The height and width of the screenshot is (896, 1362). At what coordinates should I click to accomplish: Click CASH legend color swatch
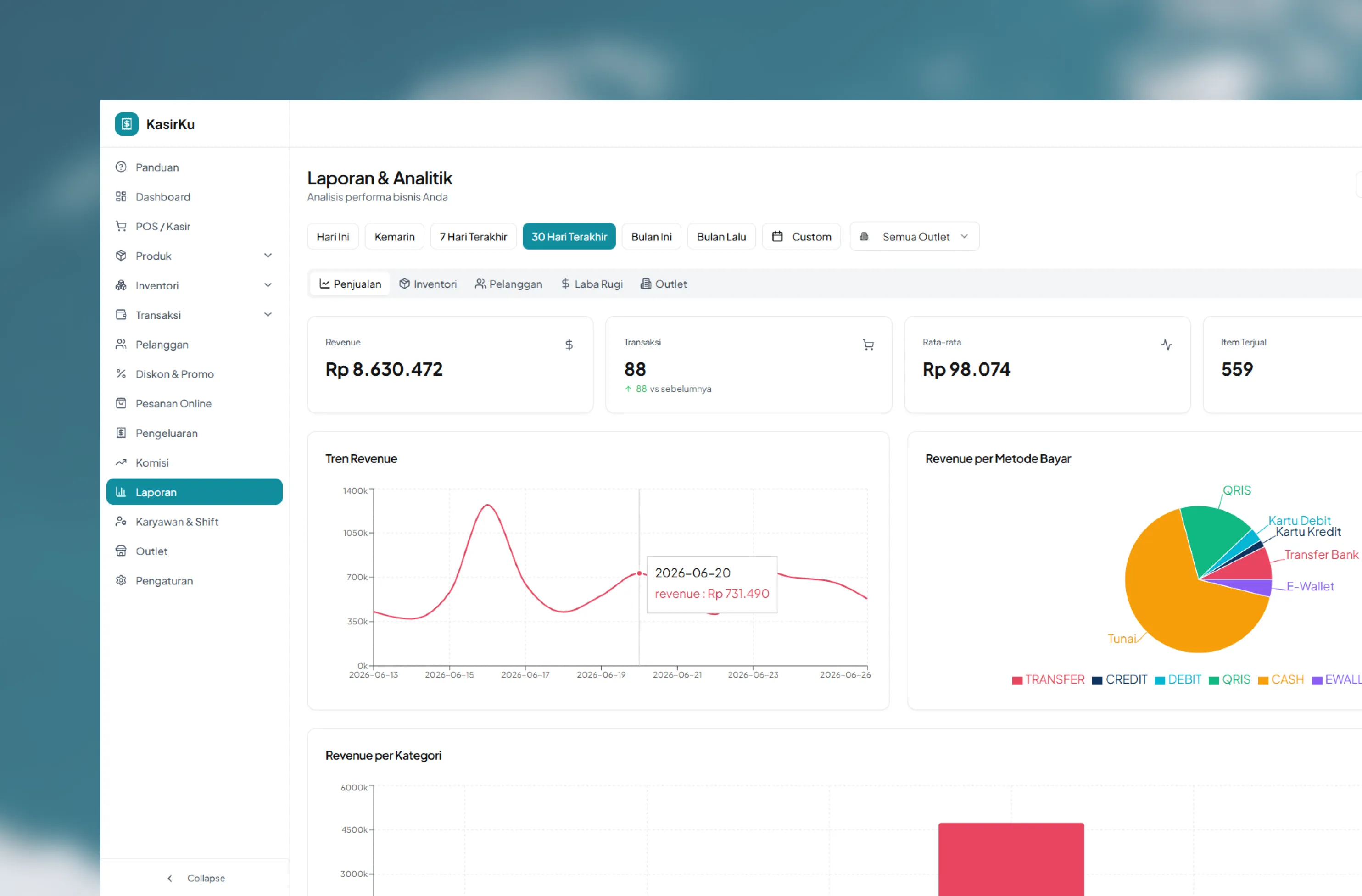point(1263,680)
